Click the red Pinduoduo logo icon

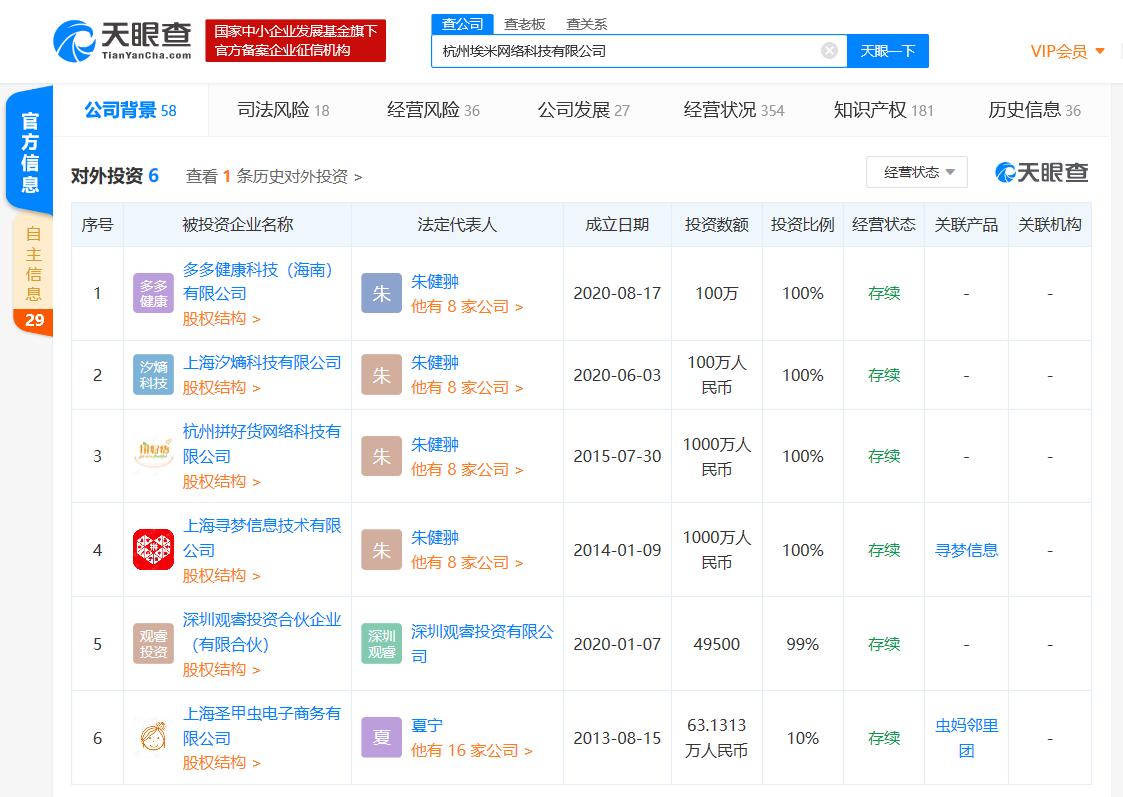153,550
